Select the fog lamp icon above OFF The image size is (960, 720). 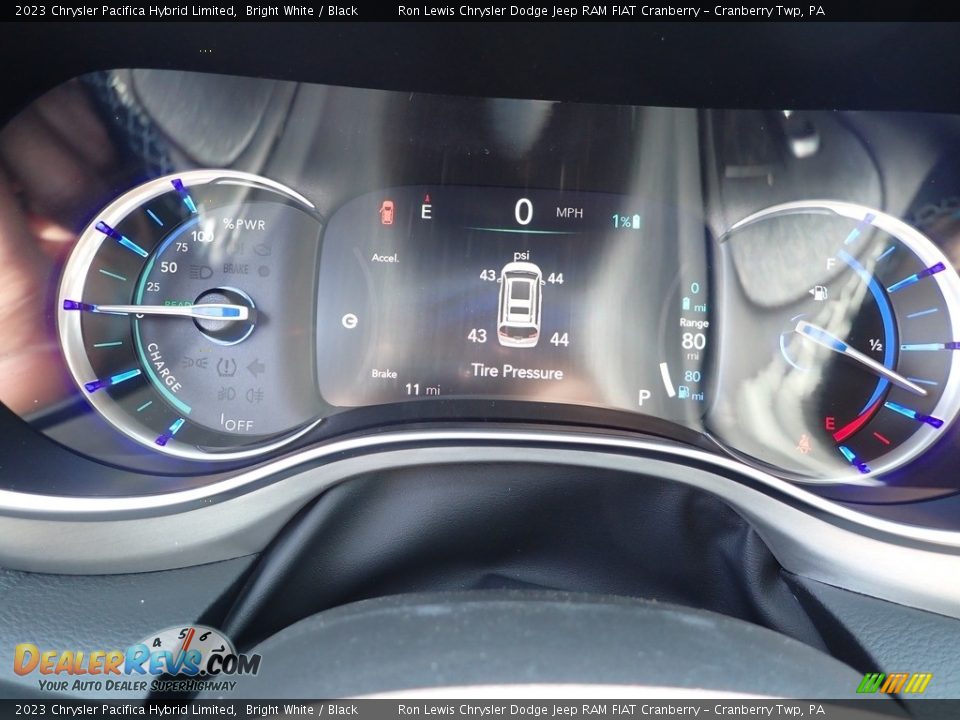coord(226,392)
